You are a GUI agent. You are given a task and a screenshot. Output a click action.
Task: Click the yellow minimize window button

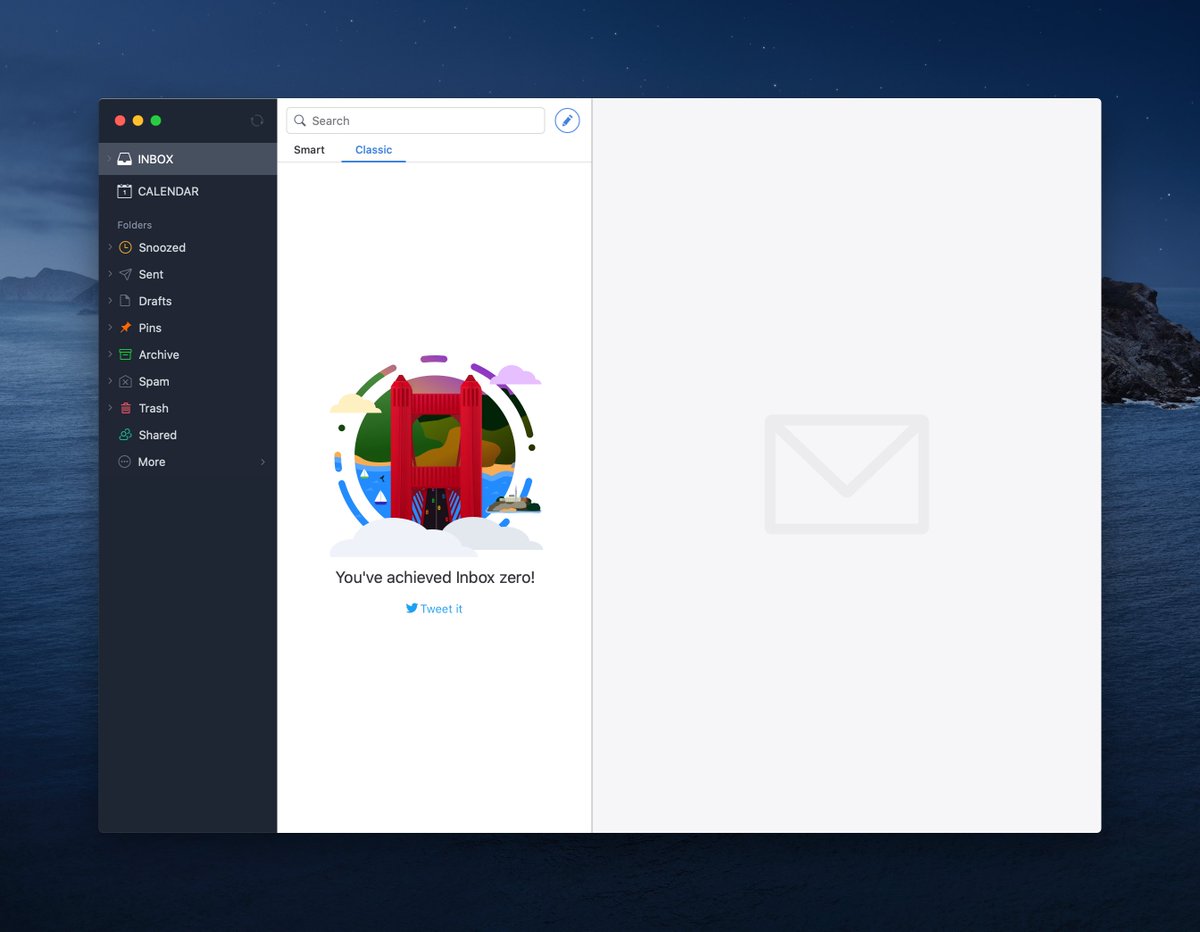tap(138, 121)
